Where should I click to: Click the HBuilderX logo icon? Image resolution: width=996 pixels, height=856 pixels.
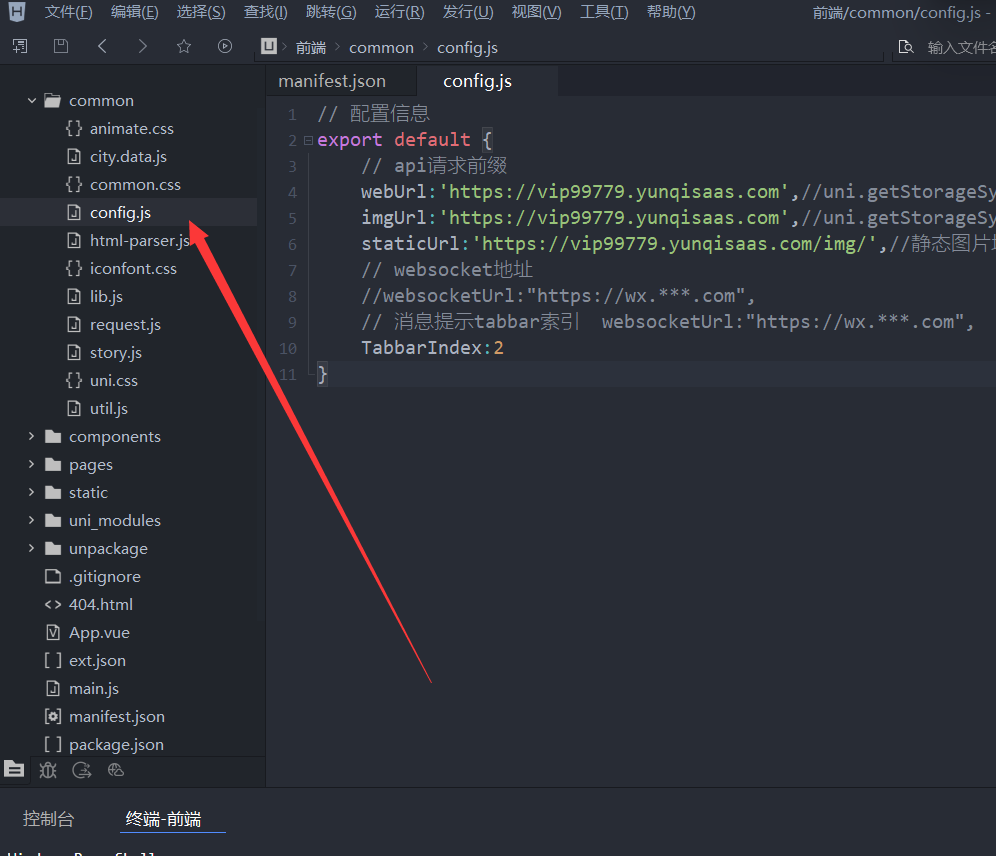[x=17, y=11]
